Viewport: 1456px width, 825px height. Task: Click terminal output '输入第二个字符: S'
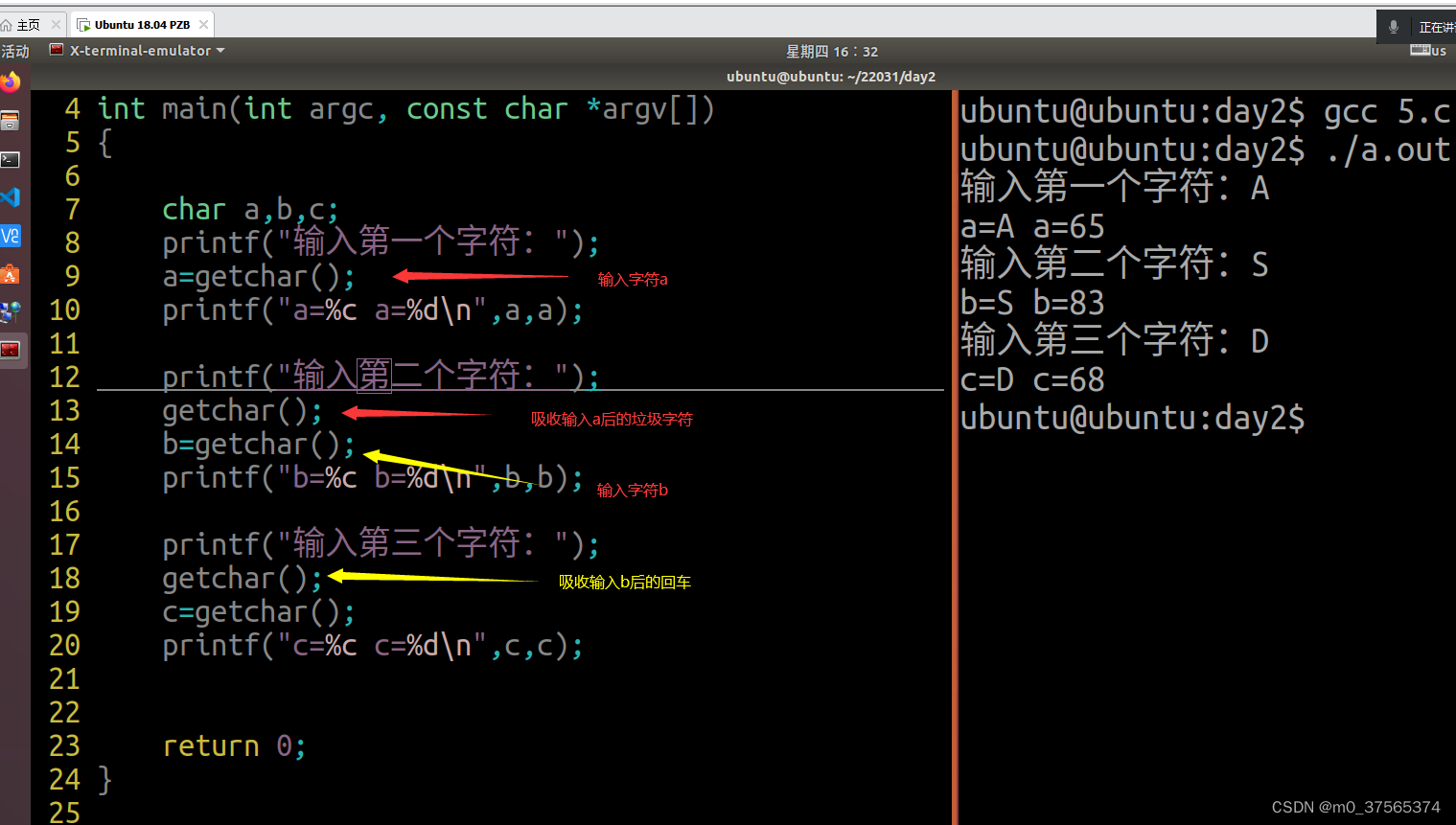click(x=1115, y=264)
